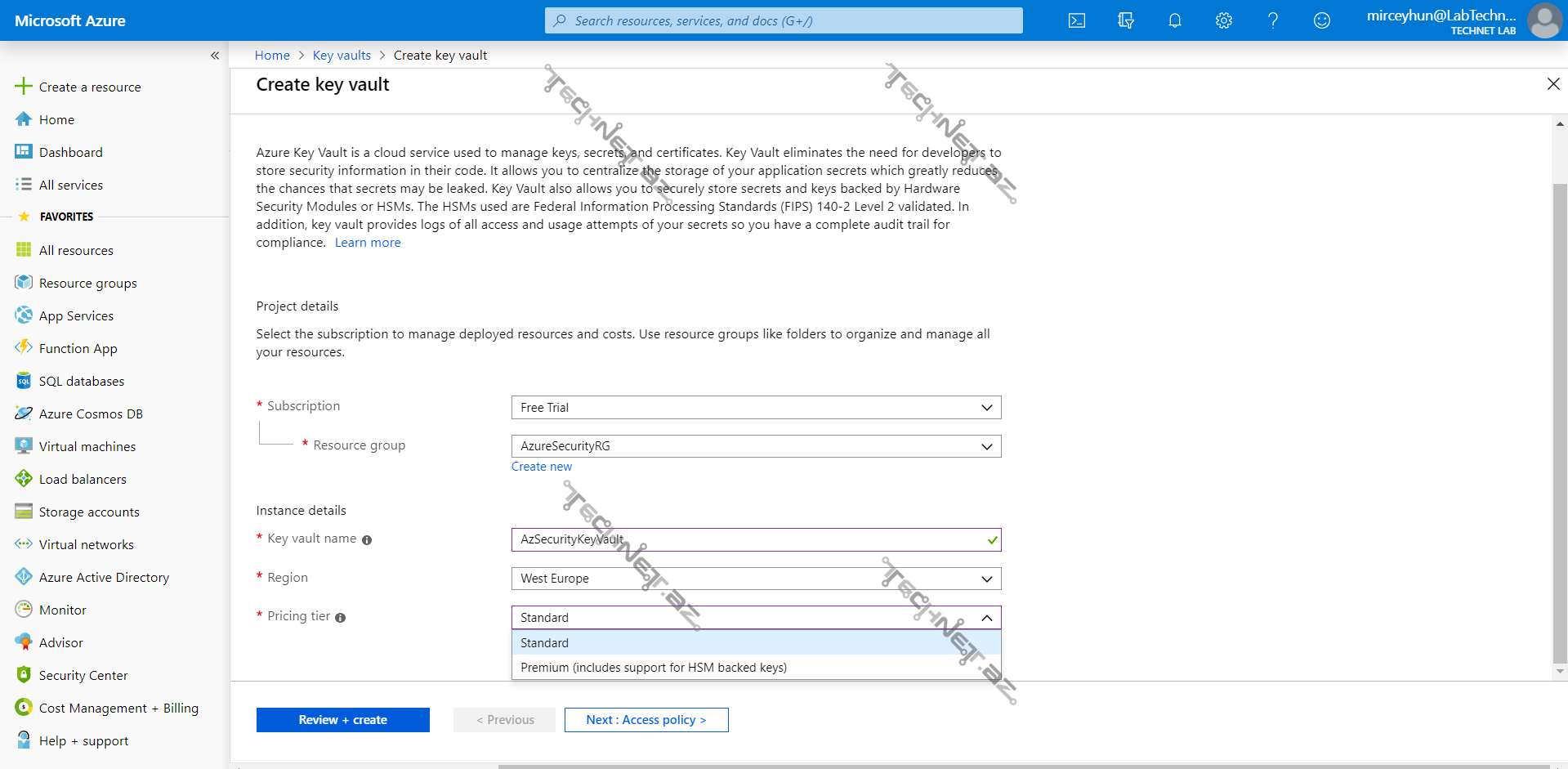This screenshot has height=769, width=1568.
Task: Open Cloud Shell from the top bar
Action: click(x=1077, y=20)
